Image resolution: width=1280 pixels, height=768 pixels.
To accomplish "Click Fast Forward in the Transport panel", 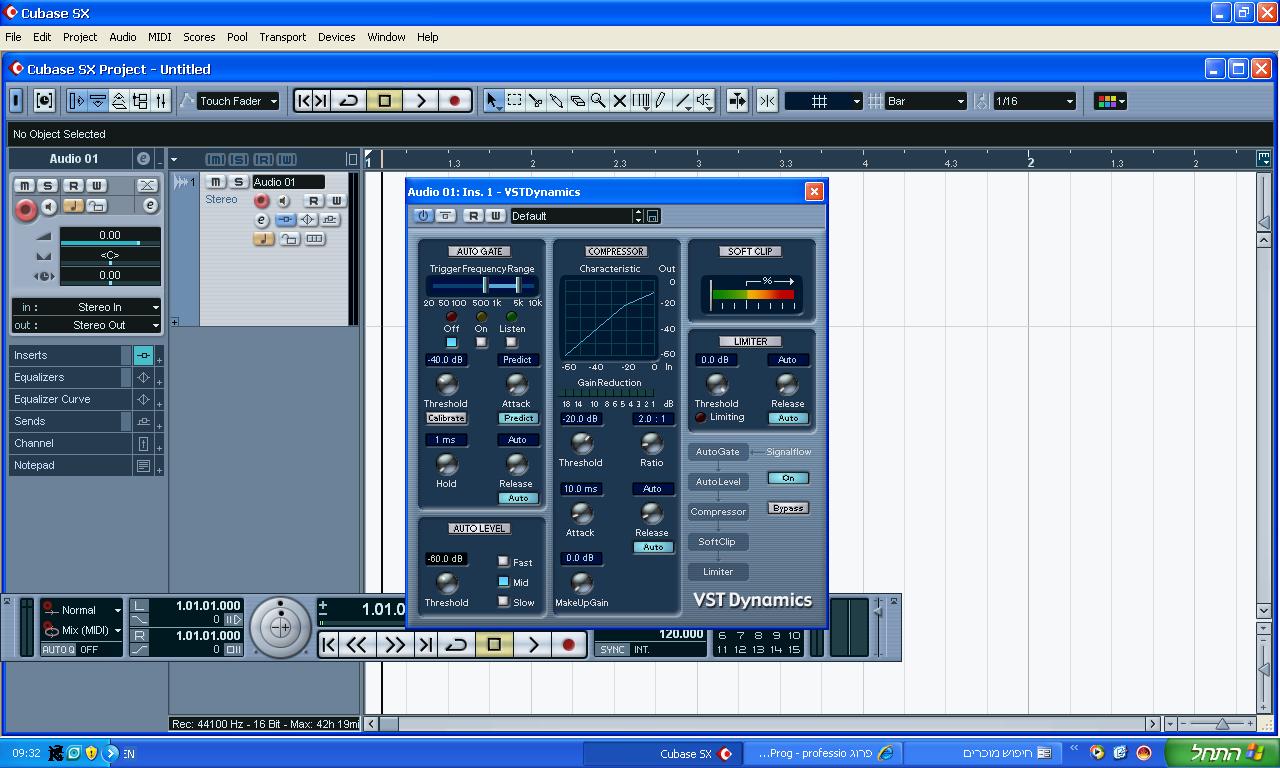I will point(394,645).
